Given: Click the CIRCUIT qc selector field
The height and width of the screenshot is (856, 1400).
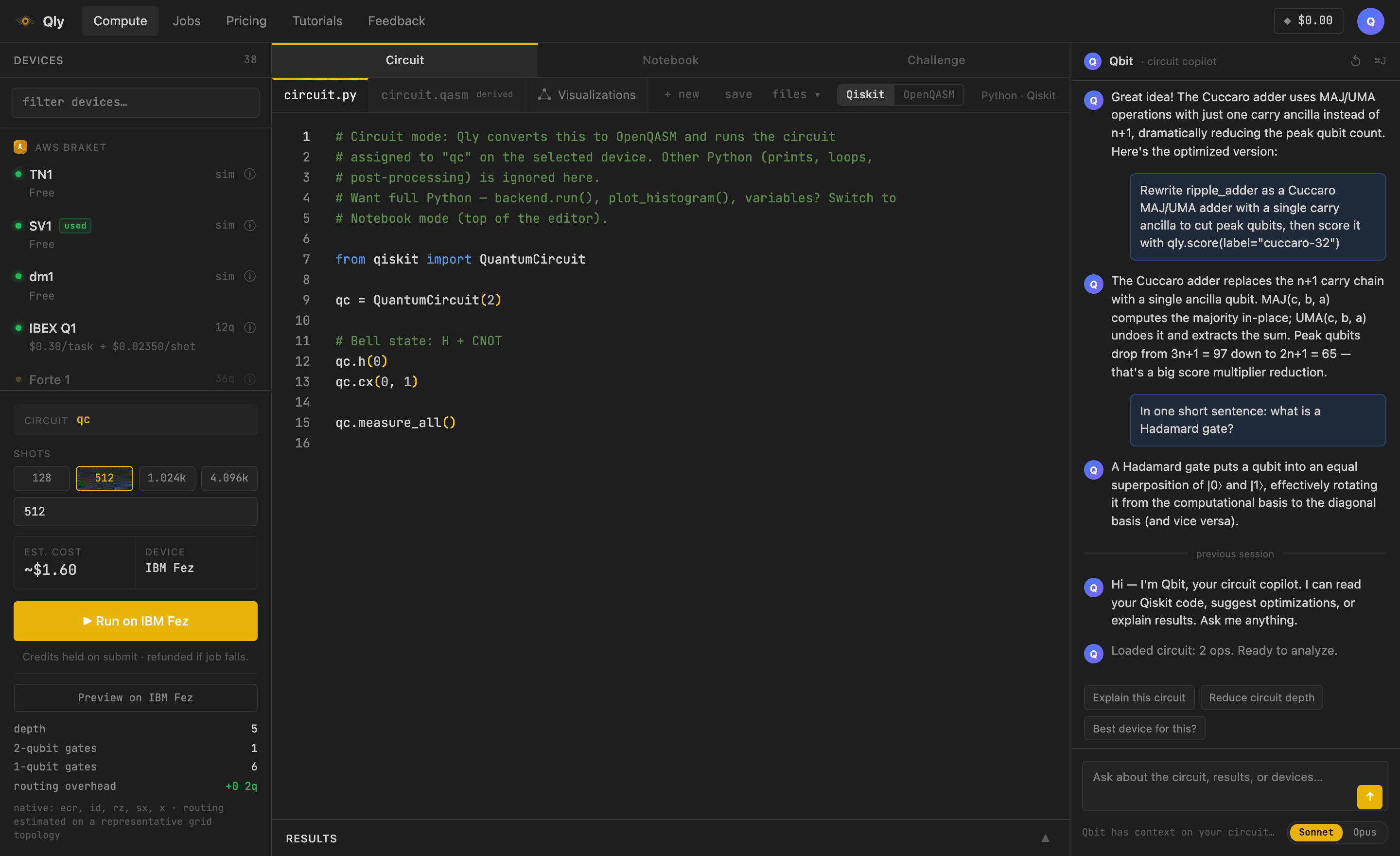Looking at the screenshot, I should click(135, 420).
